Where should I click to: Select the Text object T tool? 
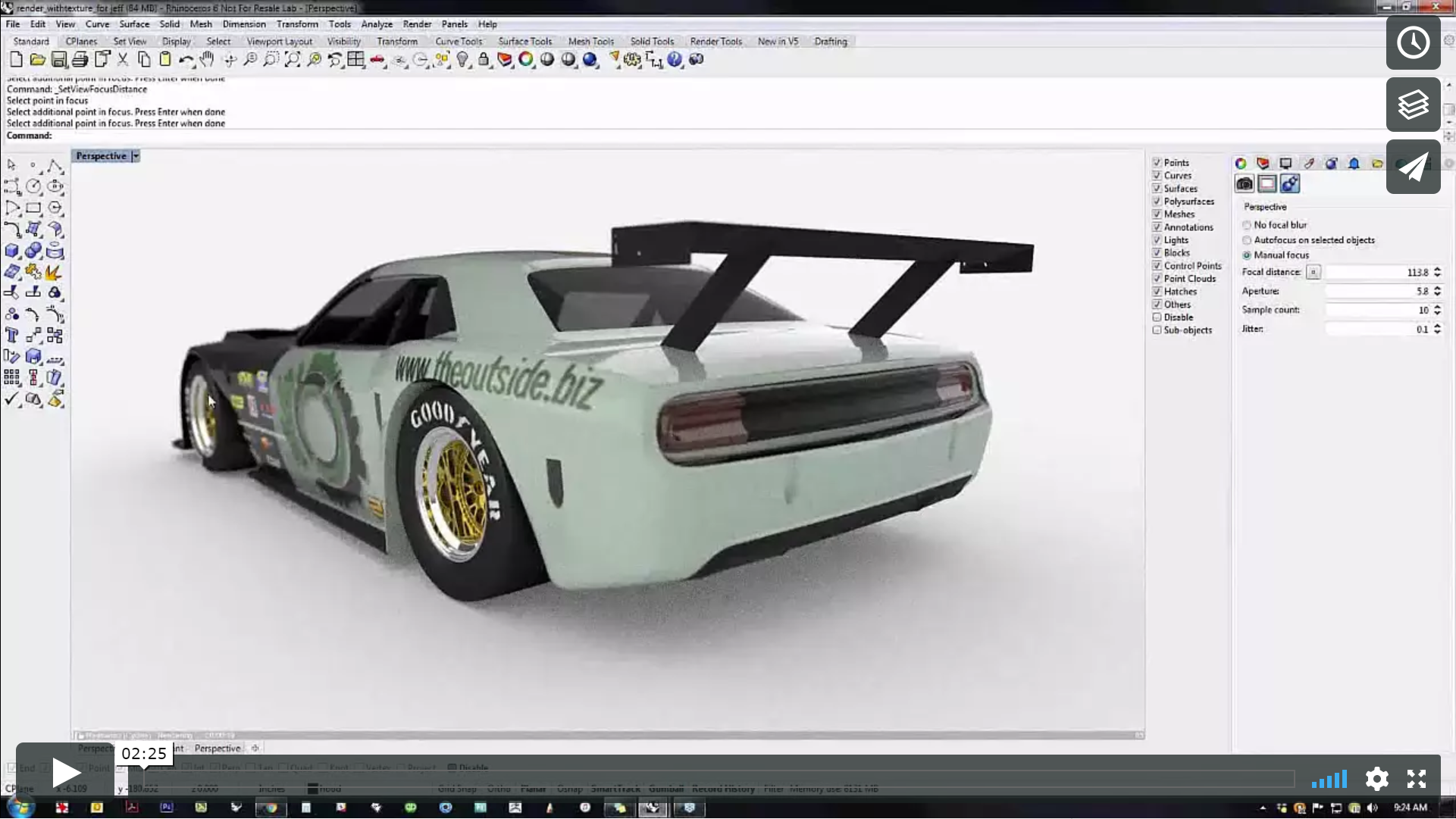coord(12,335)
